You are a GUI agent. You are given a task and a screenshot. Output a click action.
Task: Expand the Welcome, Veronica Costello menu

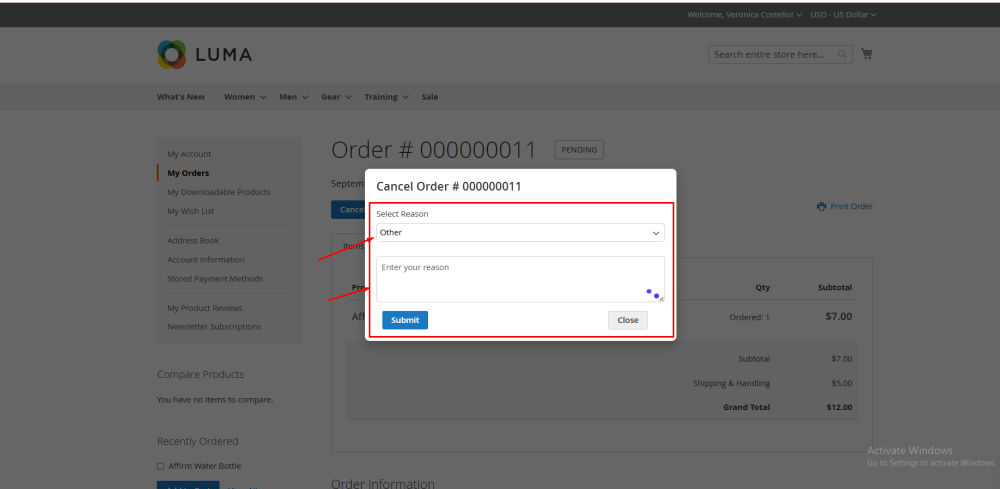click(x=744, y=15)
